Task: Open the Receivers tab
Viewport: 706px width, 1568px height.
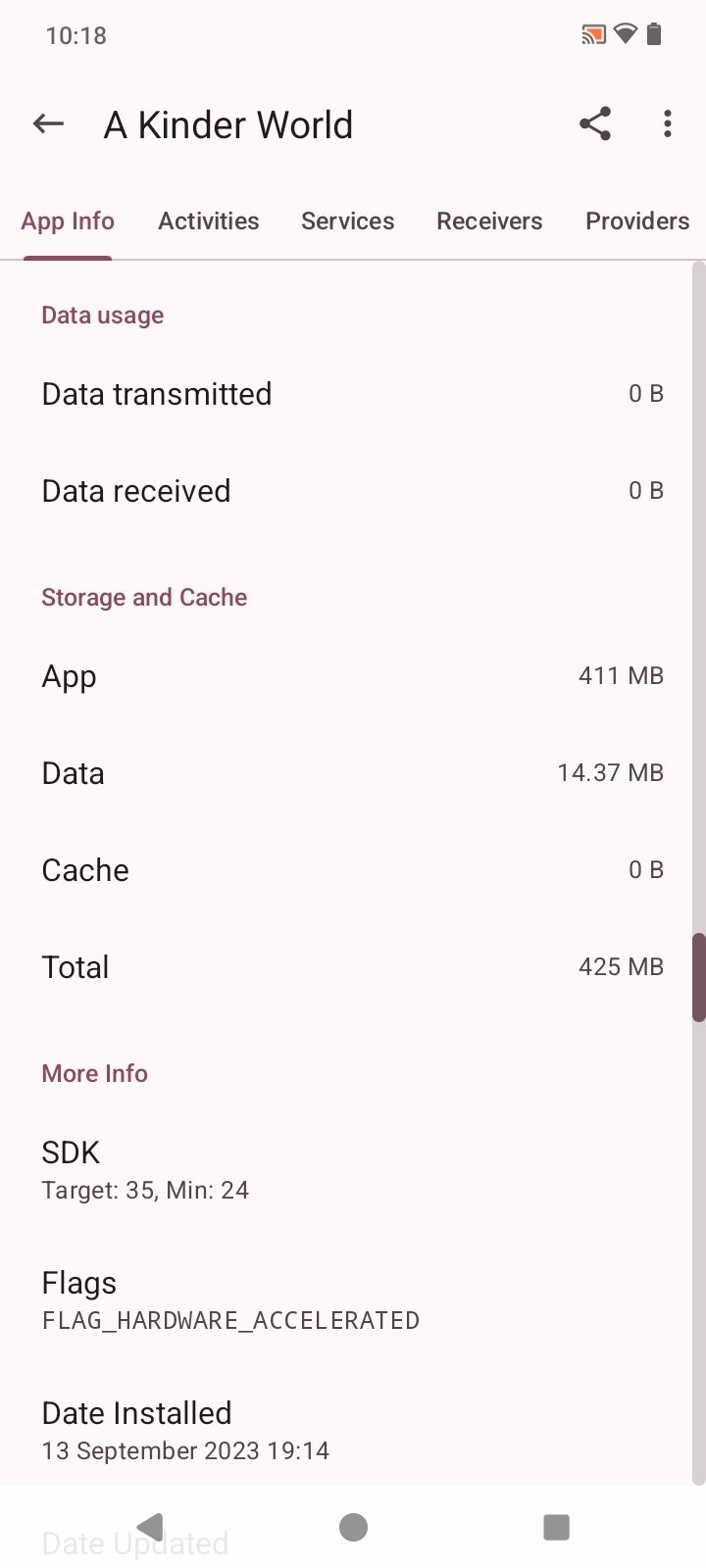Action: click(x=489, y=221)
